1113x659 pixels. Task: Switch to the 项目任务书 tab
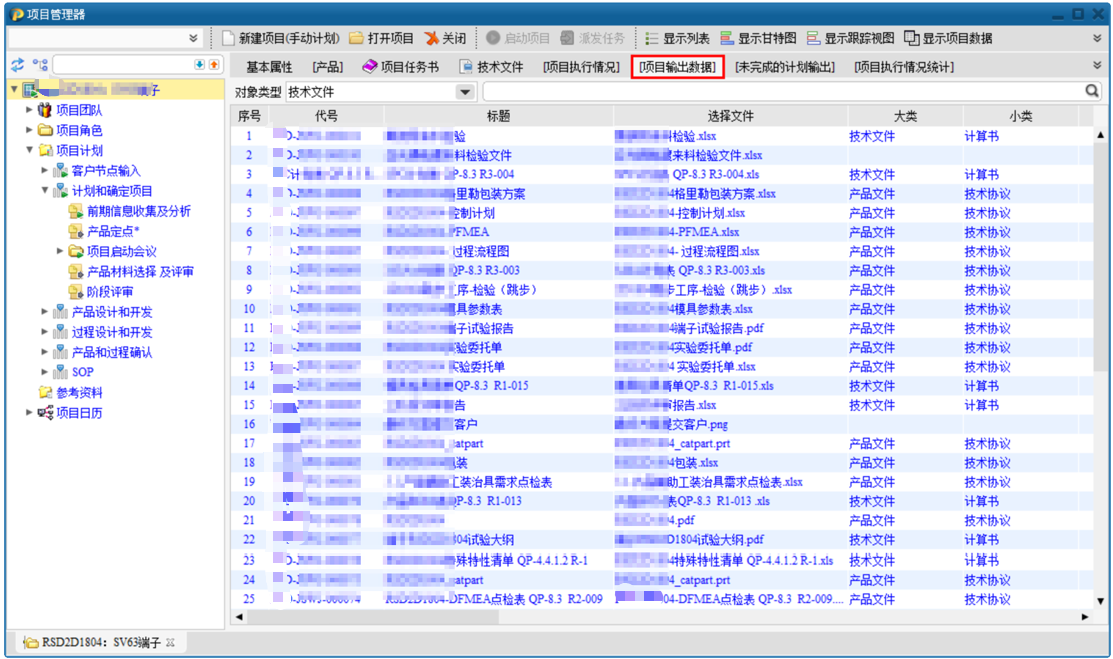coord(399,67)
